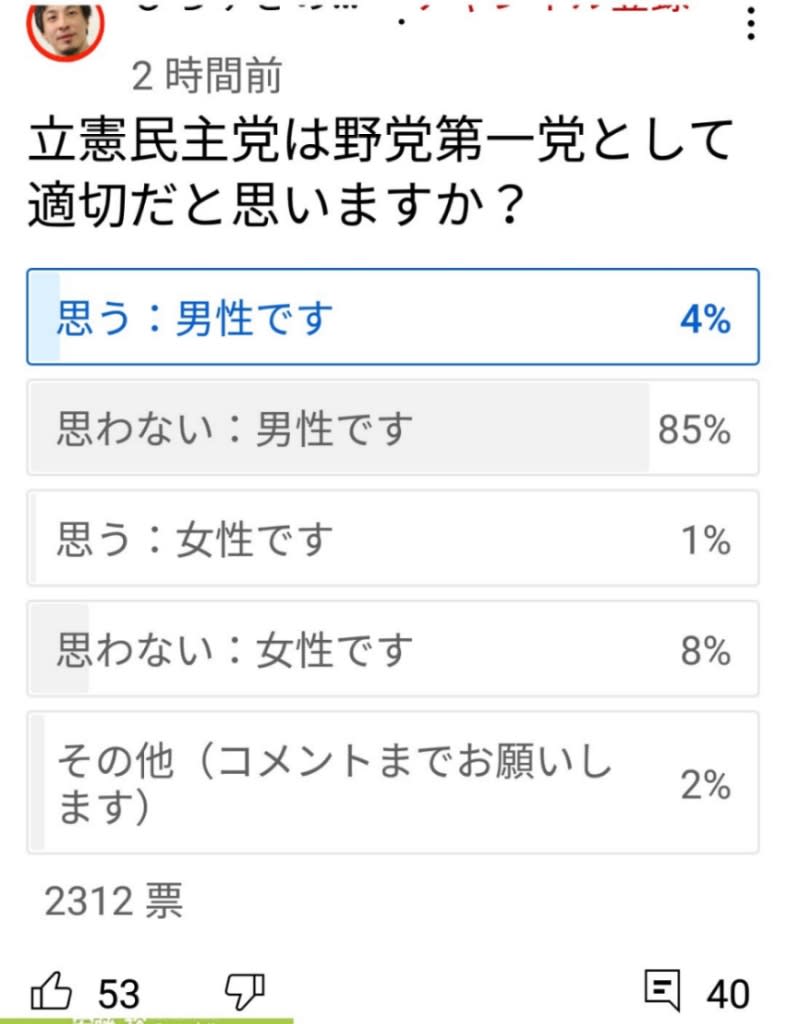This screenshot has height=1024, width=787.
Task: Click the 2312 票 vote count
Action: pyautogui.click(x=114, y=901)
